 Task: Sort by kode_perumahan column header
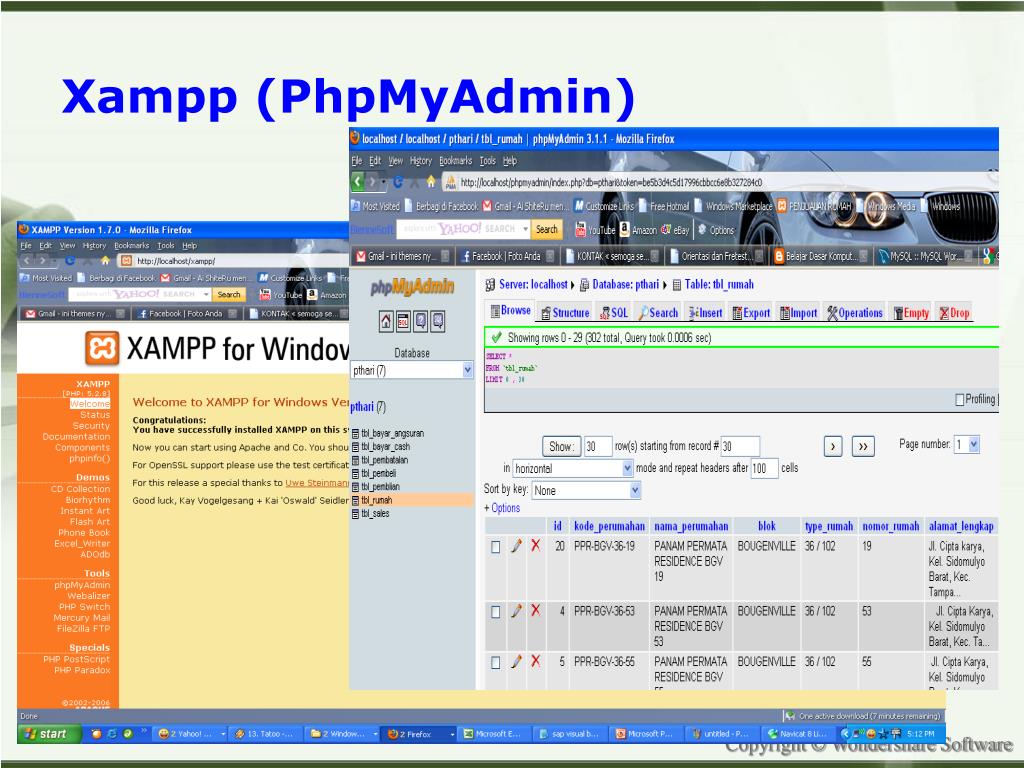click(x=609, y=526)
